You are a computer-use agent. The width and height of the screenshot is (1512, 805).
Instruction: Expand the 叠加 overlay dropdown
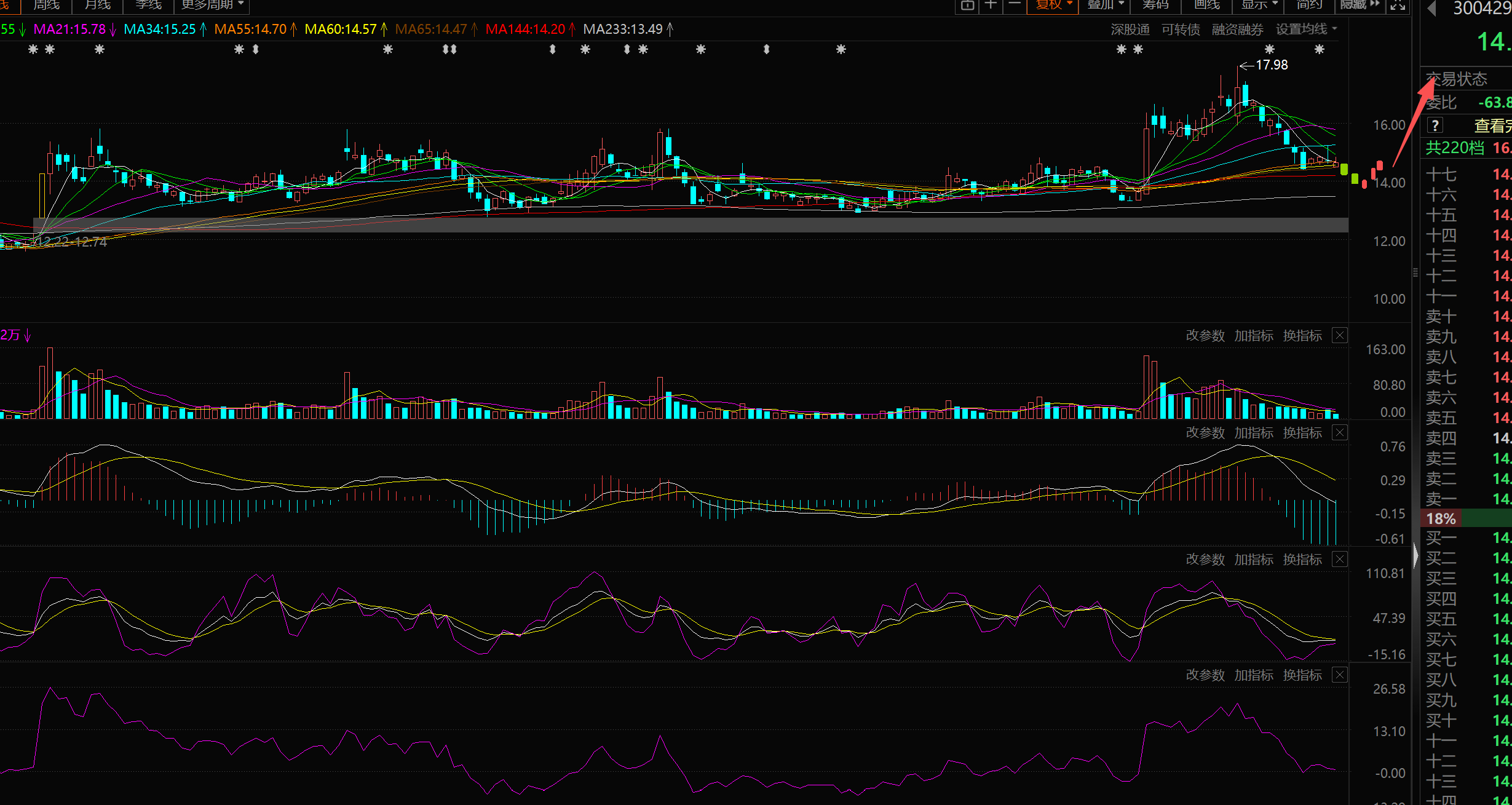pyautogui.click(x=1105, y=5)
